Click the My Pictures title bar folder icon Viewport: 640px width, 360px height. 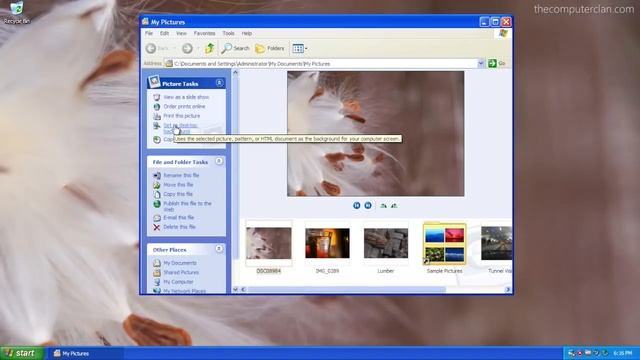[x=145, y=22]
